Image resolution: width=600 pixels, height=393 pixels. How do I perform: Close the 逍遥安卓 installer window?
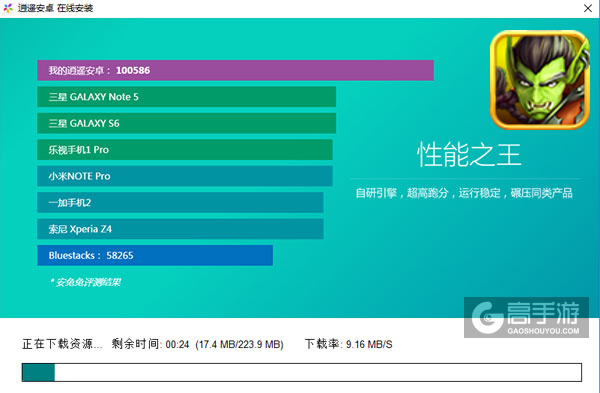pos(587,8)
